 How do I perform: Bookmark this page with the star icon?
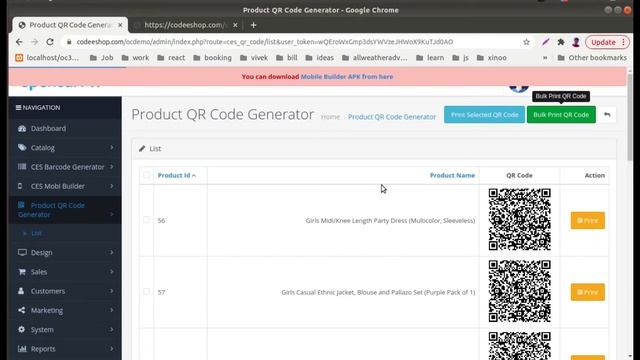[526, 42]
